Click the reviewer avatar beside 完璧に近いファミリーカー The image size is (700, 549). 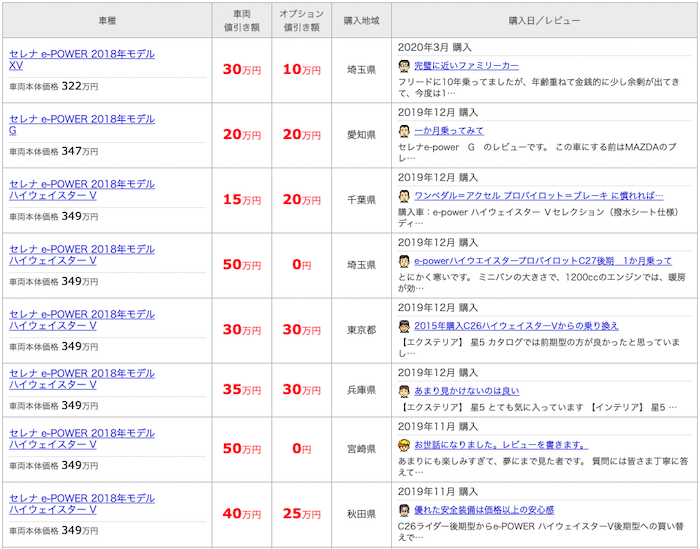[404, 66]
